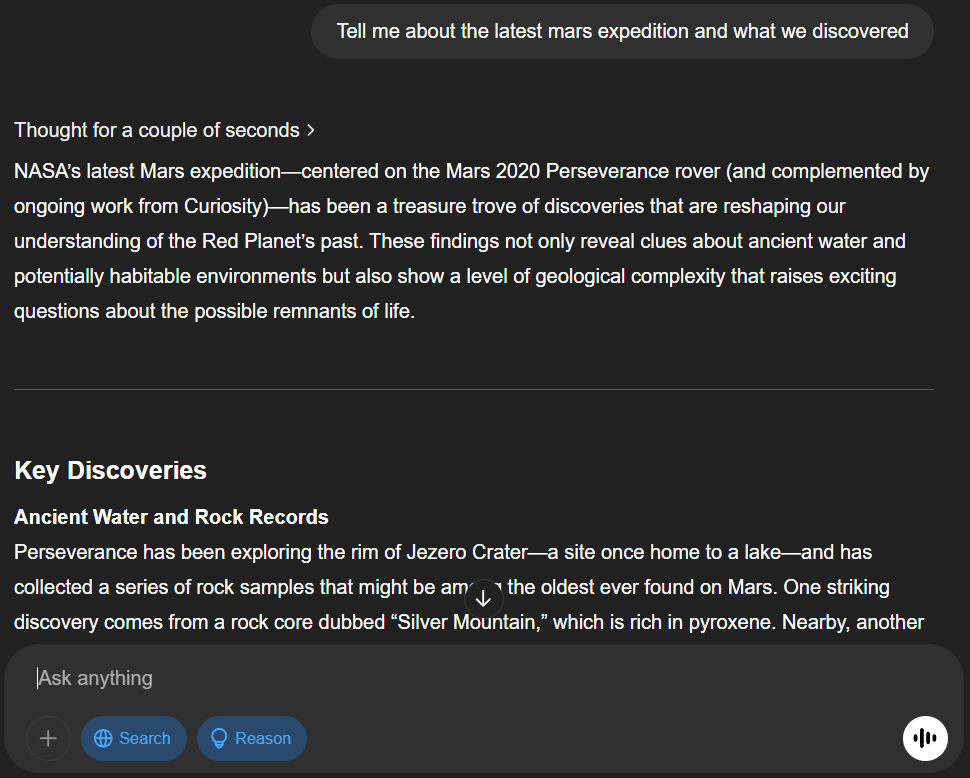
Task: Click the scroll-to-bottom arrow button
Action: click(x=483, y=599)
